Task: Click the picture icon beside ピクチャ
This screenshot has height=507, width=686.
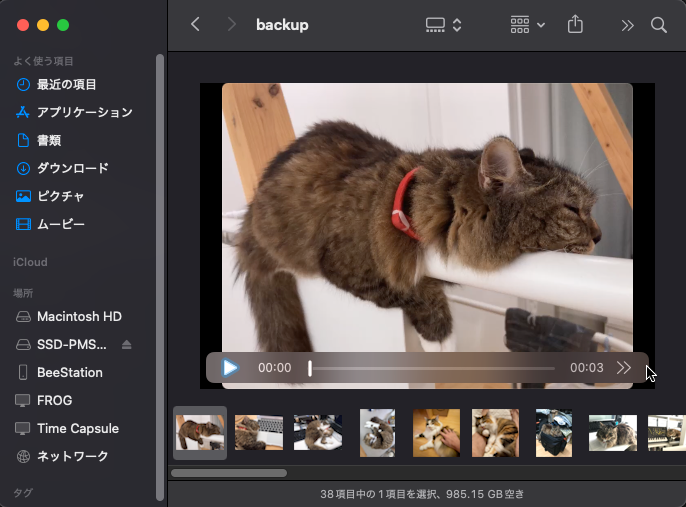Action: [x=23, y=196]
